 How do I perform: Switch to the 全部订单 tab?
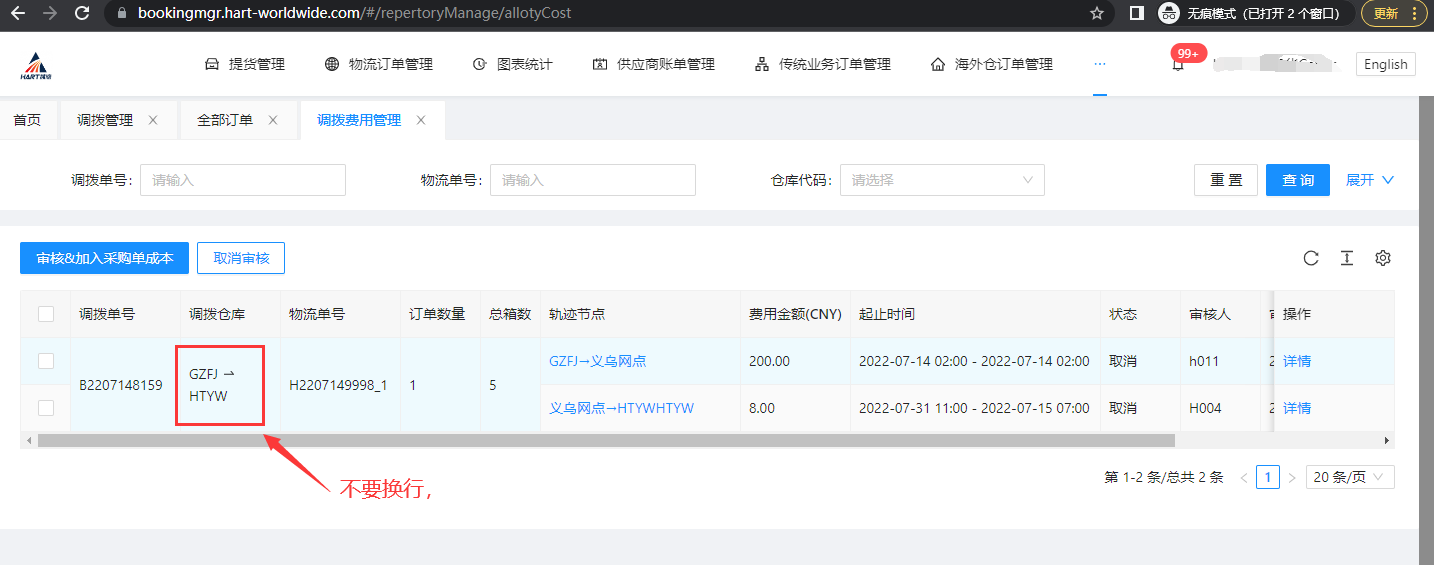click(225, 120)
